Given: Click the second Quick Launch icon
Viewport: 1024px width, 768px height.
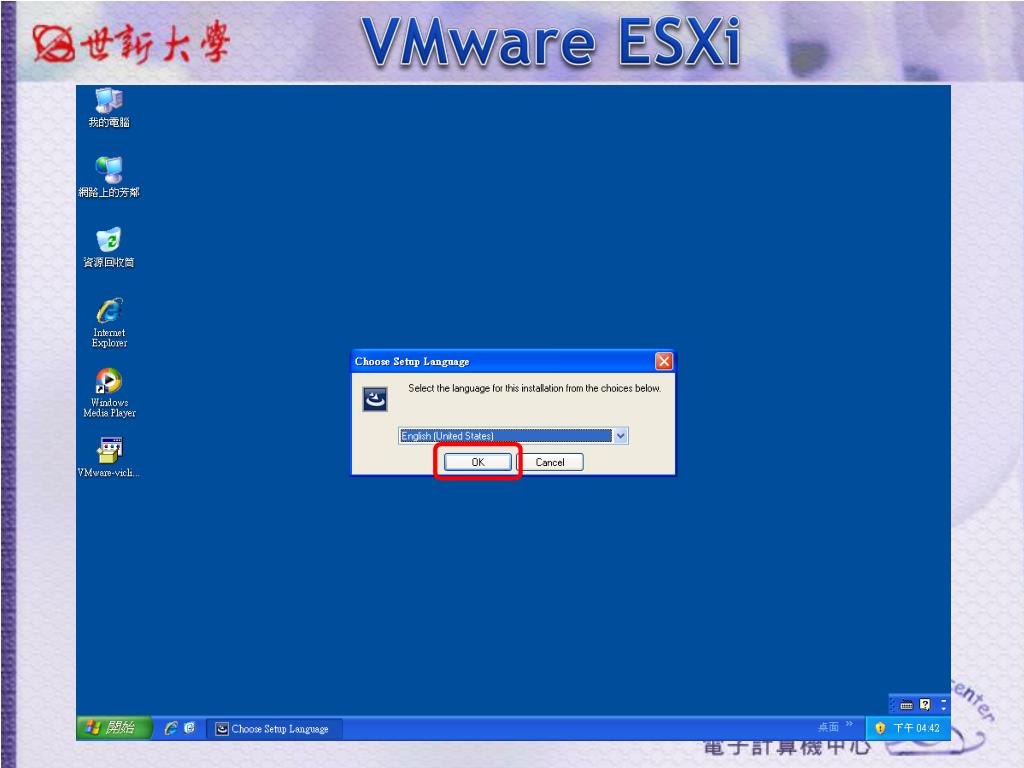Looking at the screenshot, I should 189,728.
